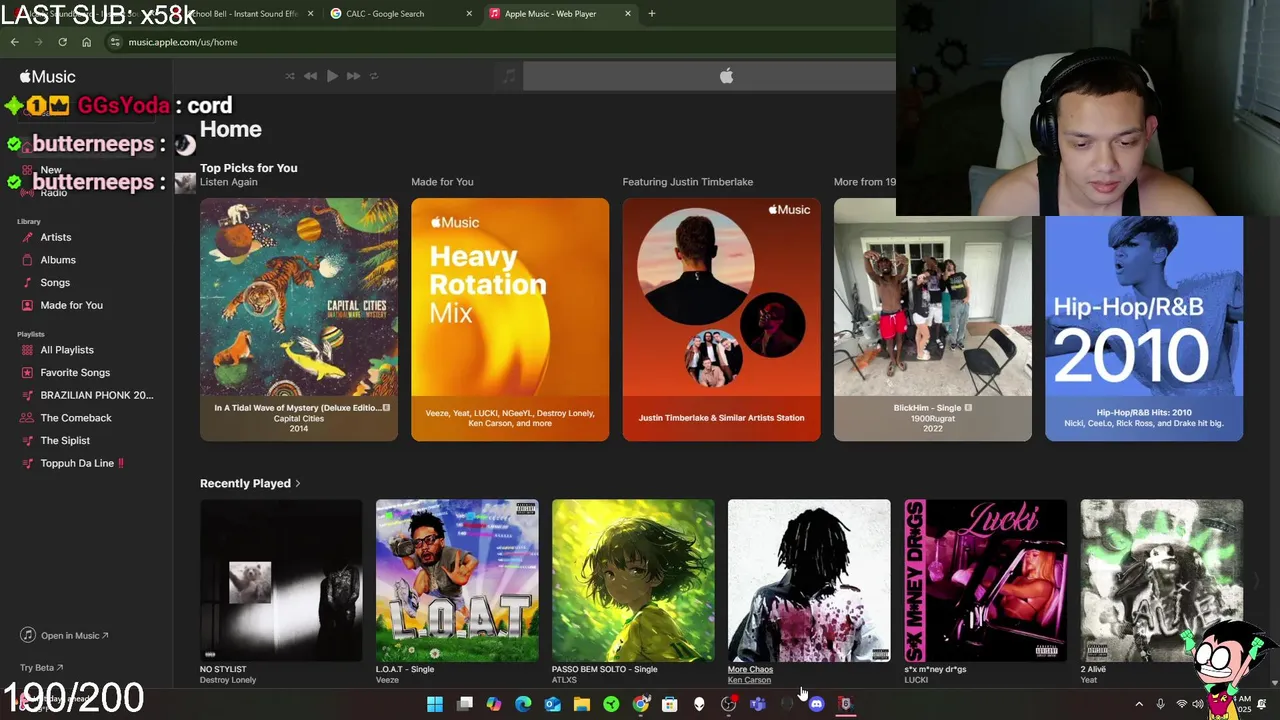Click the Songs music note icon

[28, 283]
